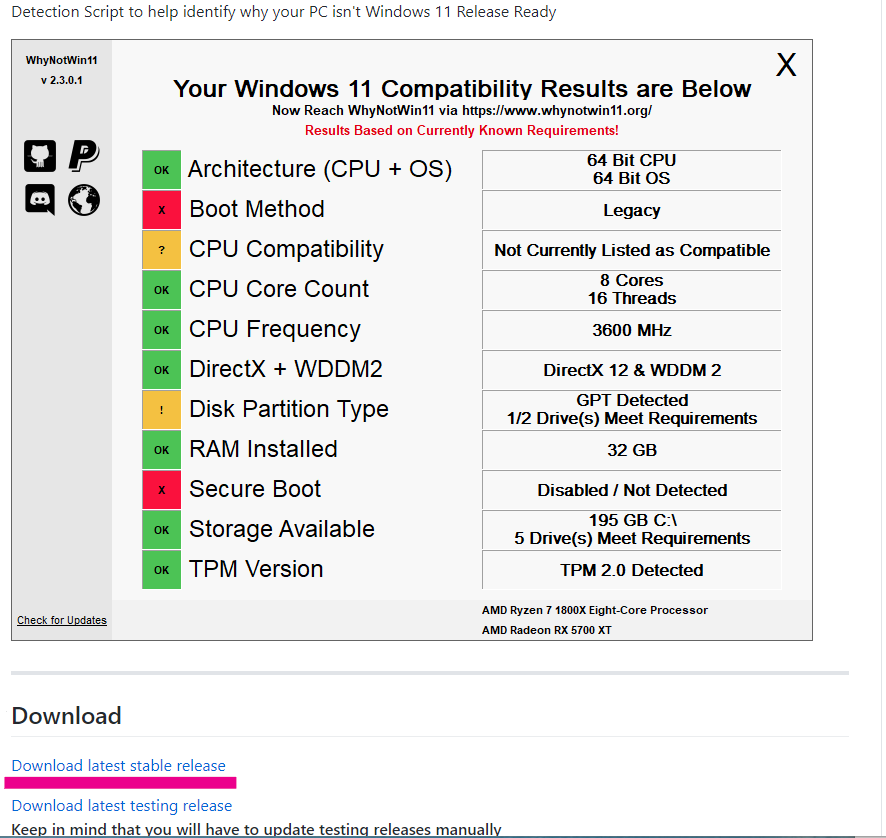Click the green OK status for Storage Available
Viewport: 886px width, 838px height.
tap(162, 530)
